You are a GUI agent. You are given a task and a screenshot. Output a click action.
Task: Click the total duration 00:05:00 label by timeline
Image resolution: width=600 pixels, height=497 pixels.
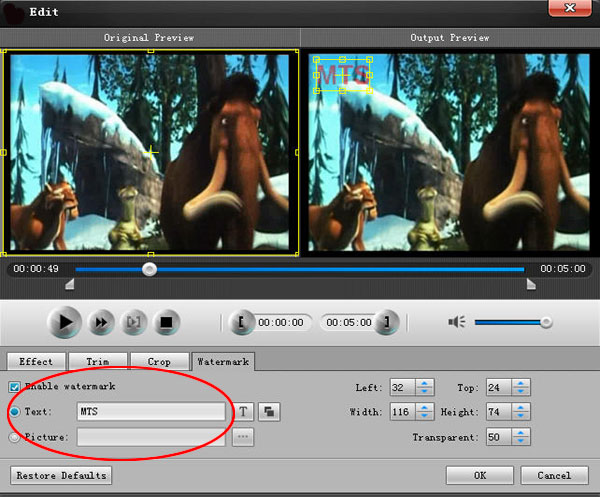[563, 269]
